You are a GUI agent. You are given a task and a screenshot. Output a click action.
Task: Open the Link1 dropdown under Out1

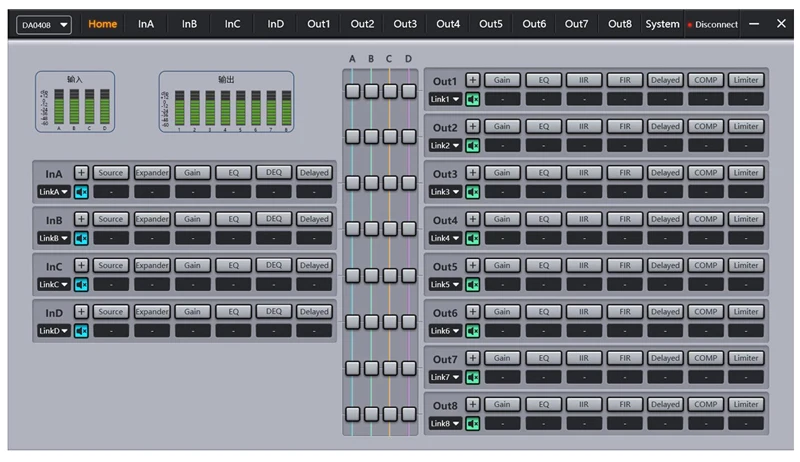[445, 99]
